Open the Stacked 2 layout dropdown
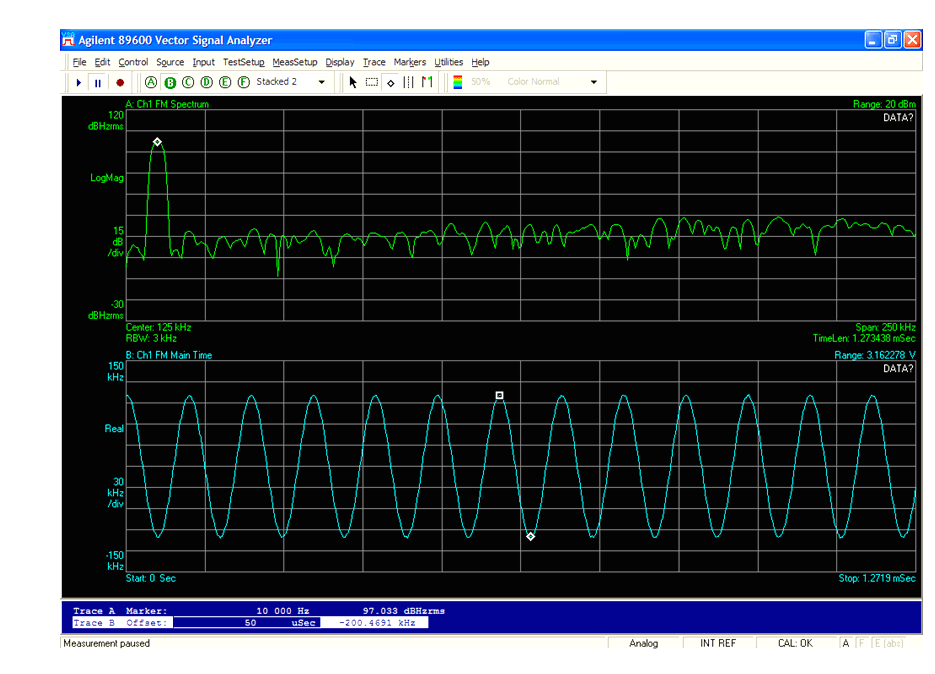 321,82
